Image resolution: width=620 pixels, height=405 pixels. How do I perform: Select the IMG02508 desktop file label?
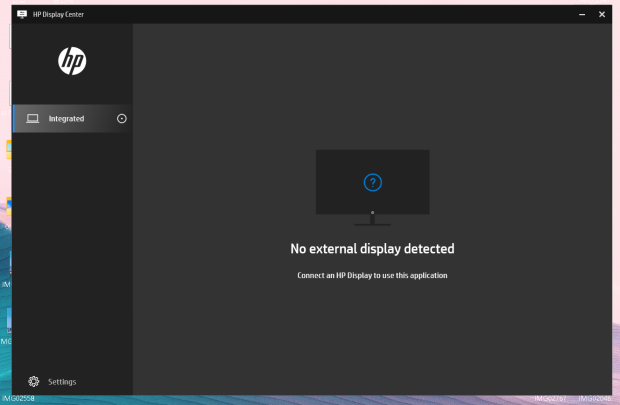[x=17, y=399]
